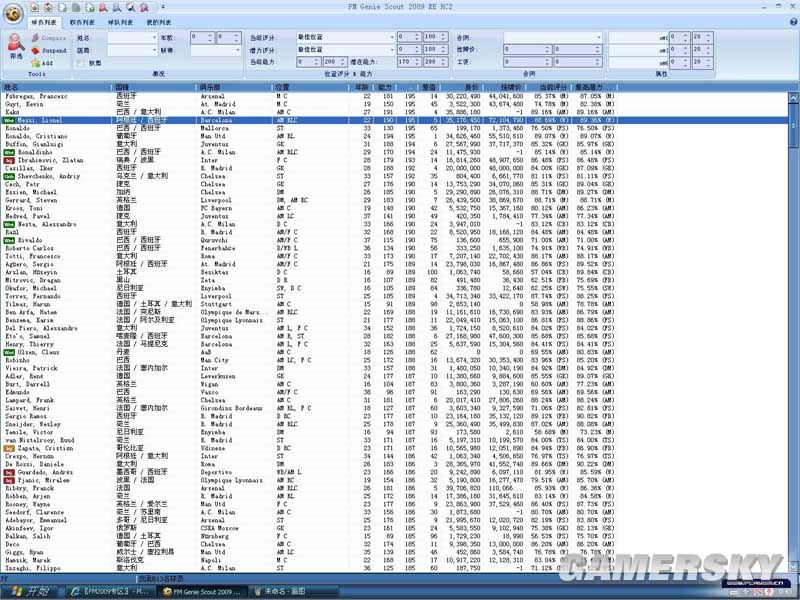Select the Buffon, Gianluigi row
Image resolution: width=800 pixels, height=600 pixels.
pyautogui.click(x=394, y=144)
